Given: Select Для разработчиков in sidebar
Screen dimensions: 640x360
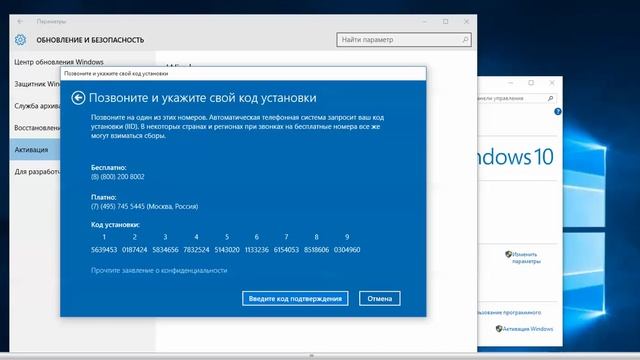Looking at the screenshot, I should tap(37, 172).
